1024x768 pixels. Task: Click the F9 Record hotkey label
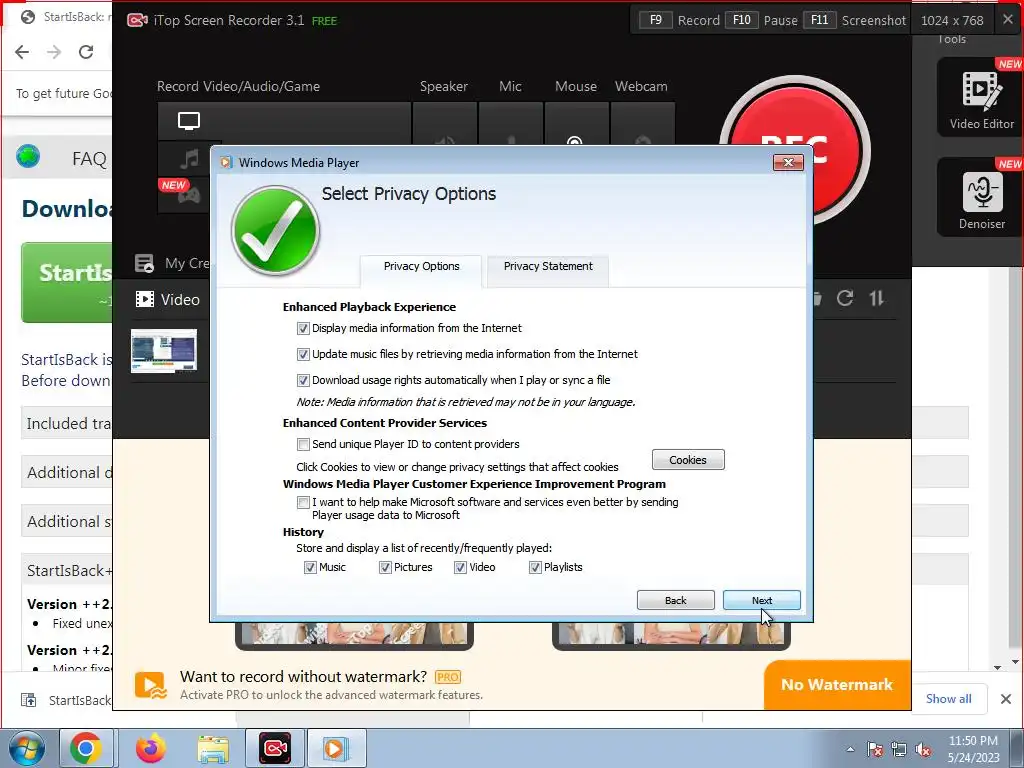click(679, 20)
